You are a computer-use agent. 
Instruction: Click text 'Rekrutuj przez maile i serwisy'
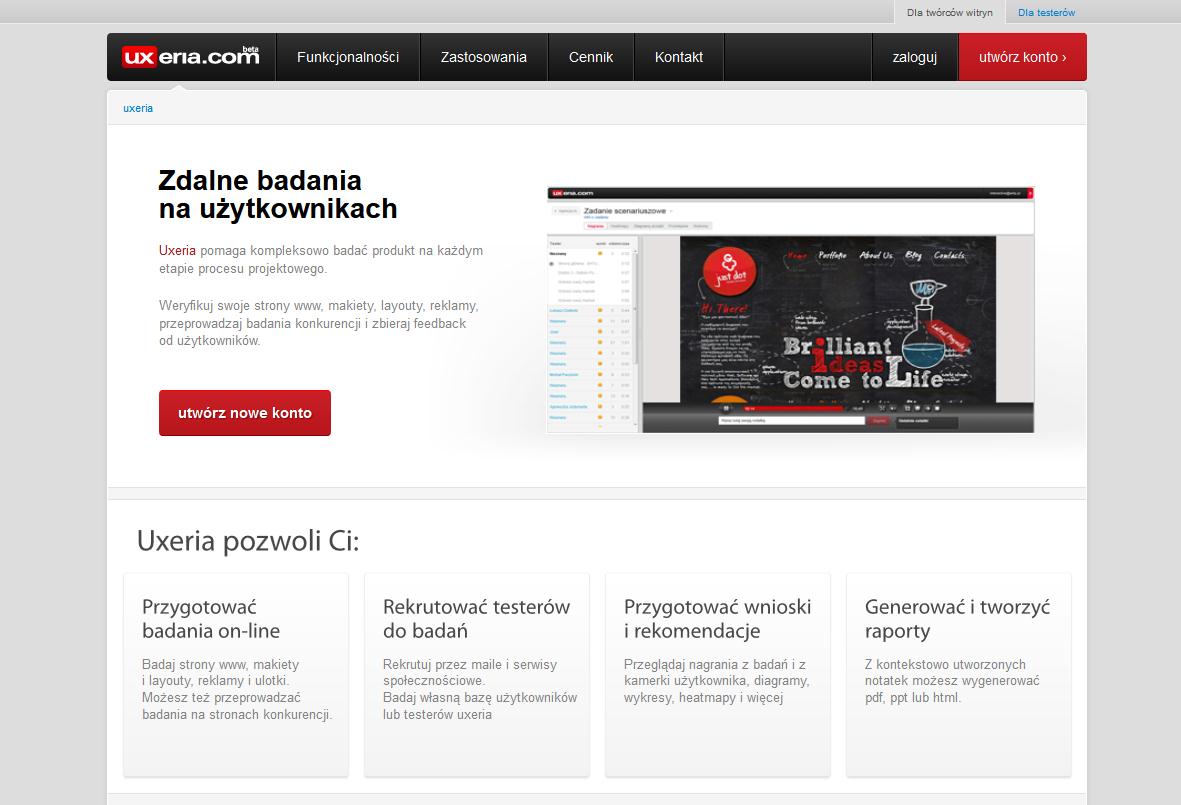pos(470,664)
